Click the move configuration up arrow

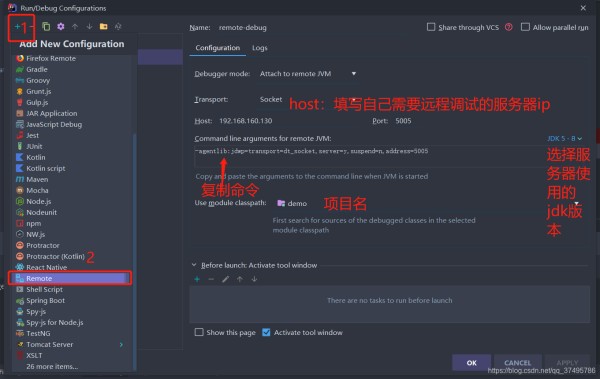point(75,26)
